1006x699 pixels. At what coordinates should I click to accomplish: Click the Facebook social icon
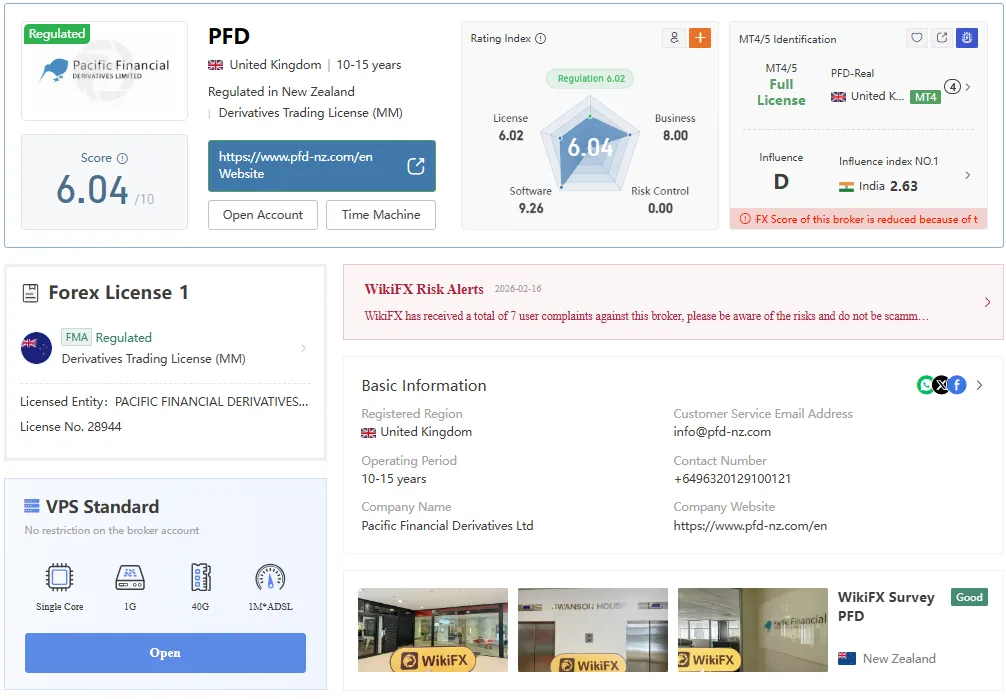tap(957, 385)
